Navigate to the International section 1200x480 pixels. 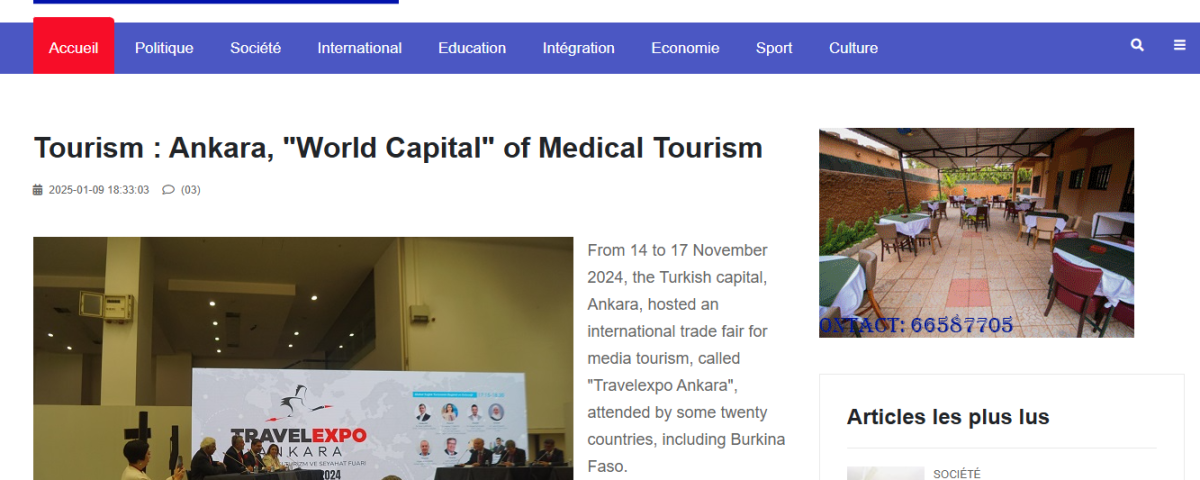[359, 48]
